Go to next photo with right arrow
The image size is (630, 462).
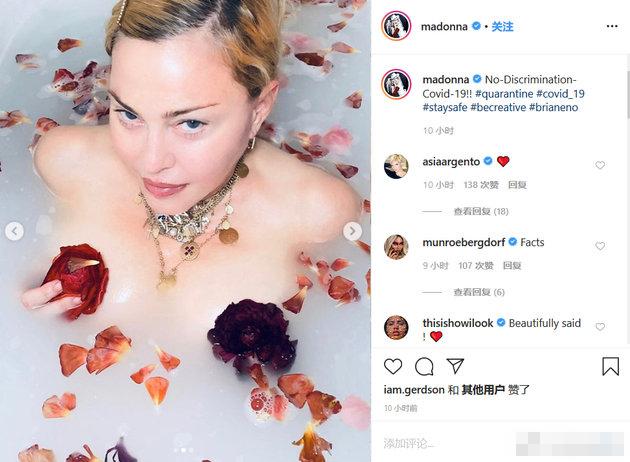coord(352,231)
